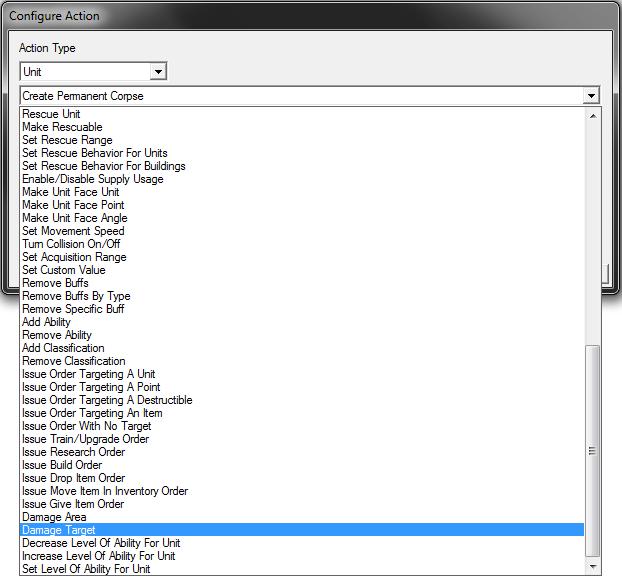Image resolution: width=622 pixels, height=585 pixels.
Task: Choose Set Rescue Range
Action: click(302, 140)
